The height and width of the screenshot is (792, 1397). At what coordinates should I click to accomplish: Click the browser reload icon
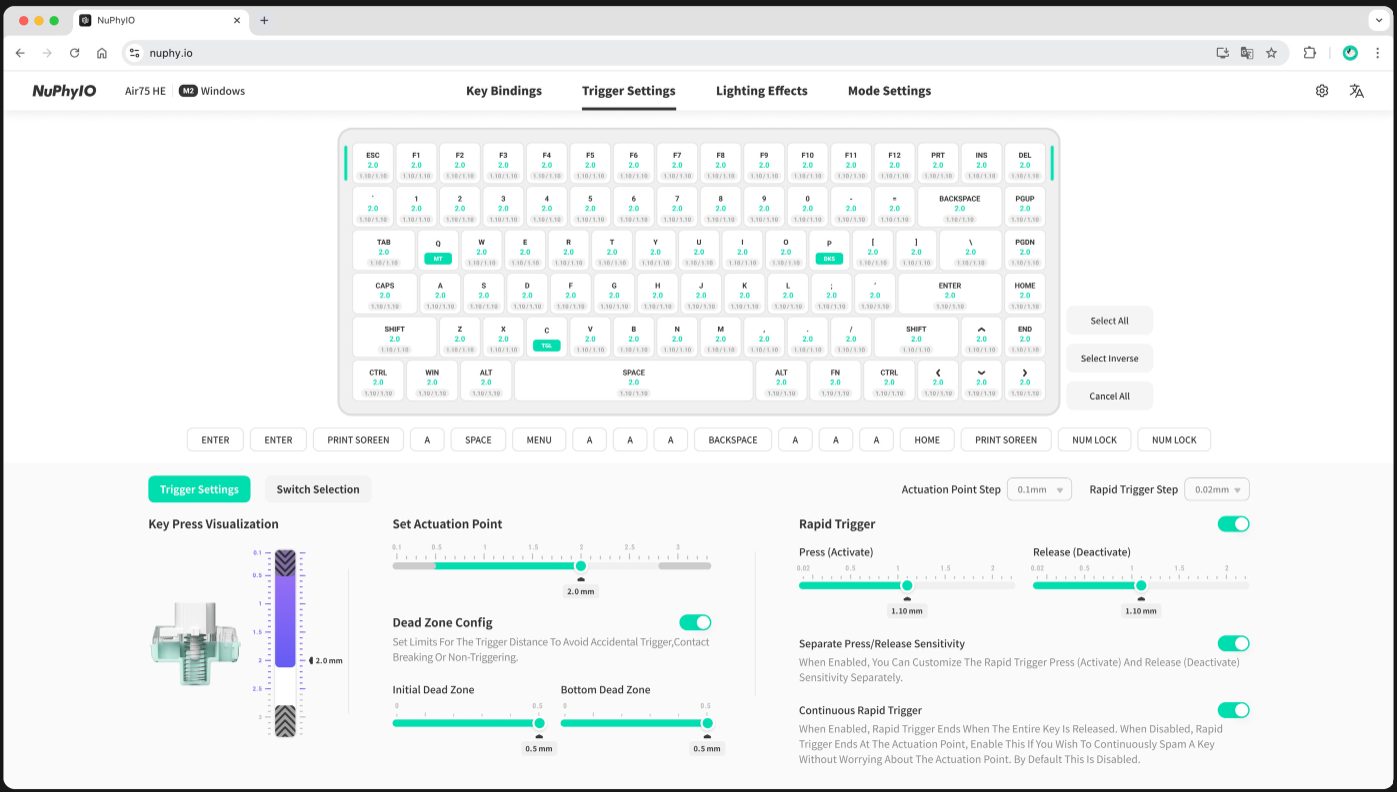pyautogui.click(x=74, y=53)
